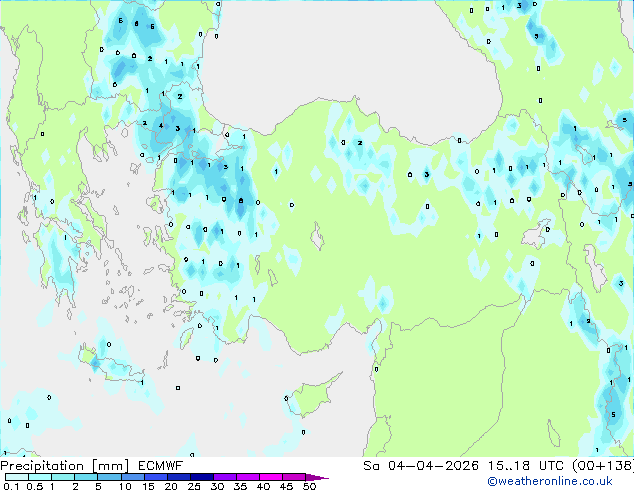This screenshot has height=490, width=634.
Task: Pick the legend swatch between 10 and 15
Action: pos(132,477)
